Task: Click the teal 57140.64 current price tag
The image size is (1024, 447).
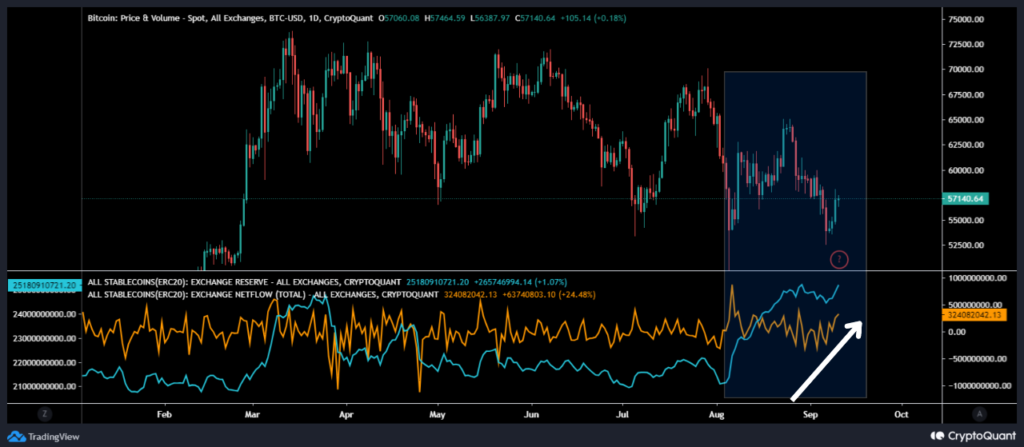Action: coord(967,199)
